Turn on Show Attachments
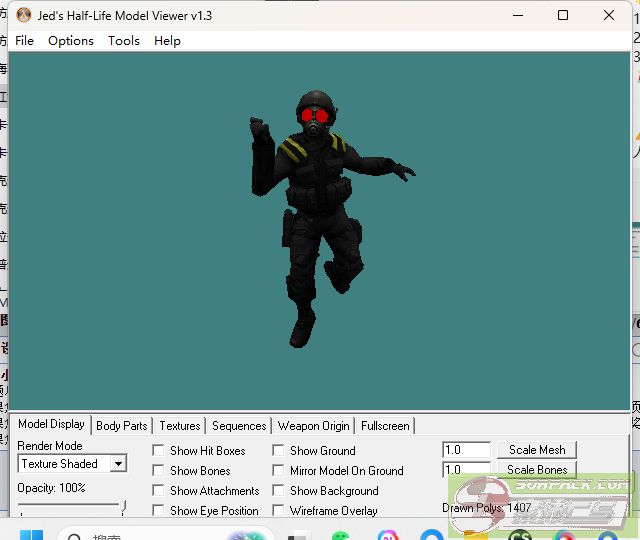The width and height of the screenshot is (640, 540). pos(158,491)
